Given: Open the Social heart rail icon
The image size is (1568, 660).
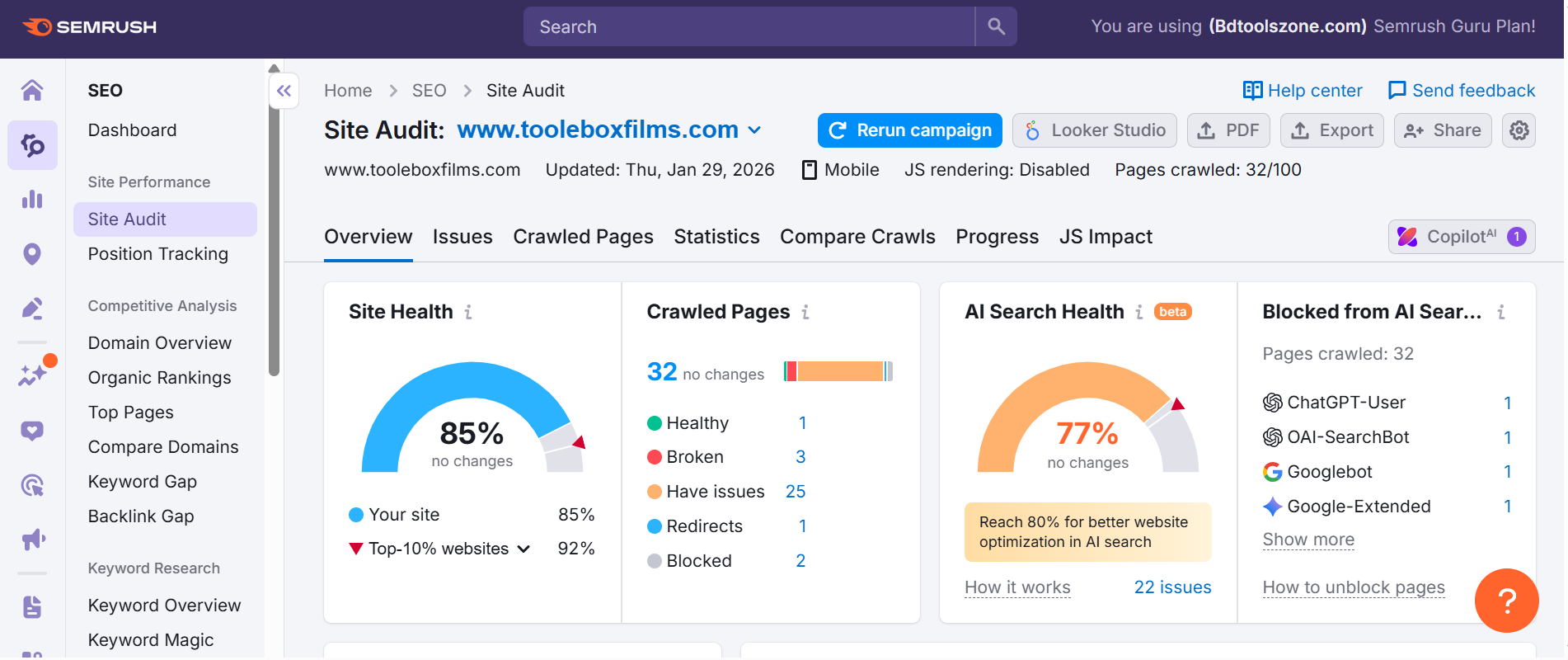Looking at the screenshot, I should click(32, 431).
